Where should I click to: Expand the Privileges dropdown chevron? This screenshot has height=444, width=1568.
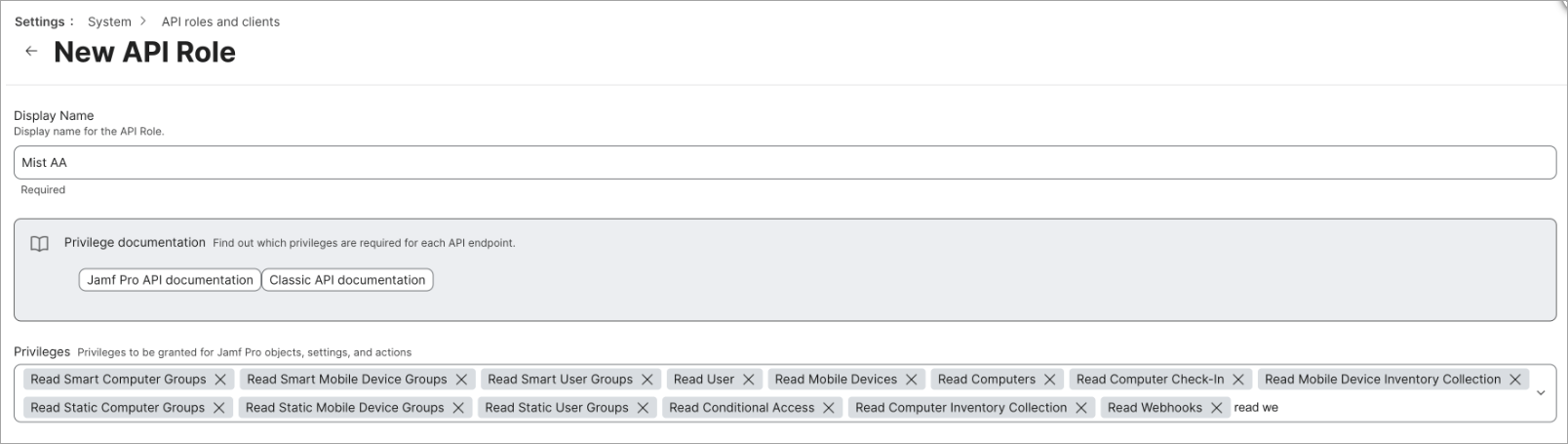tap(1541, 393)
